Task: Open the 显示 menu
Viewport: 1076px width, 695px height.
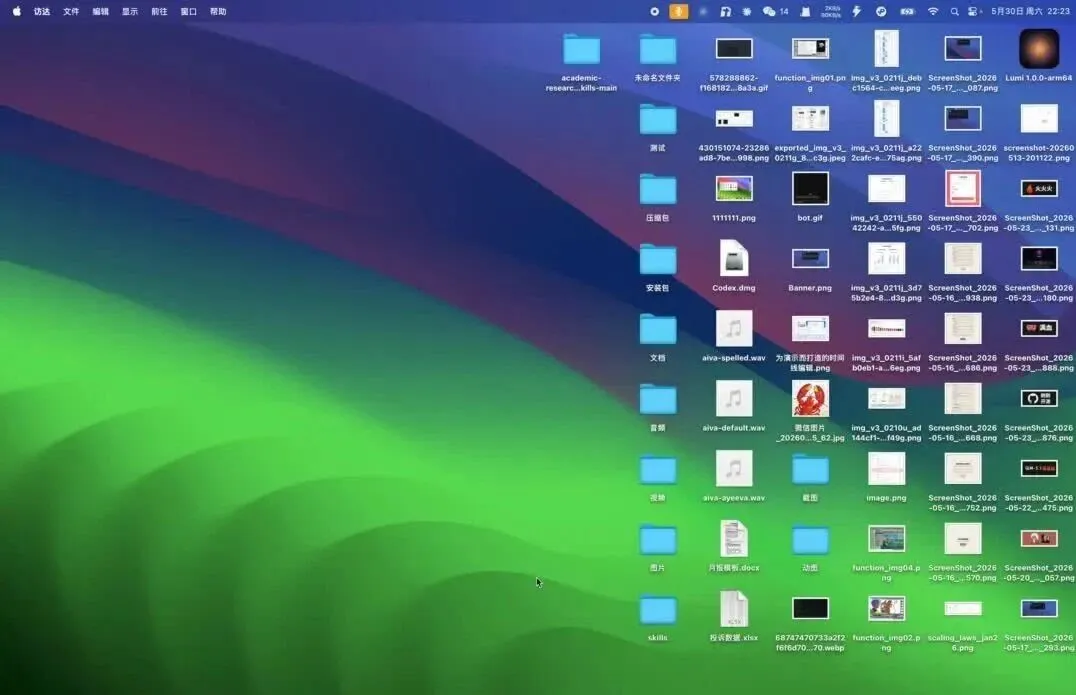Action: (130, 12)
